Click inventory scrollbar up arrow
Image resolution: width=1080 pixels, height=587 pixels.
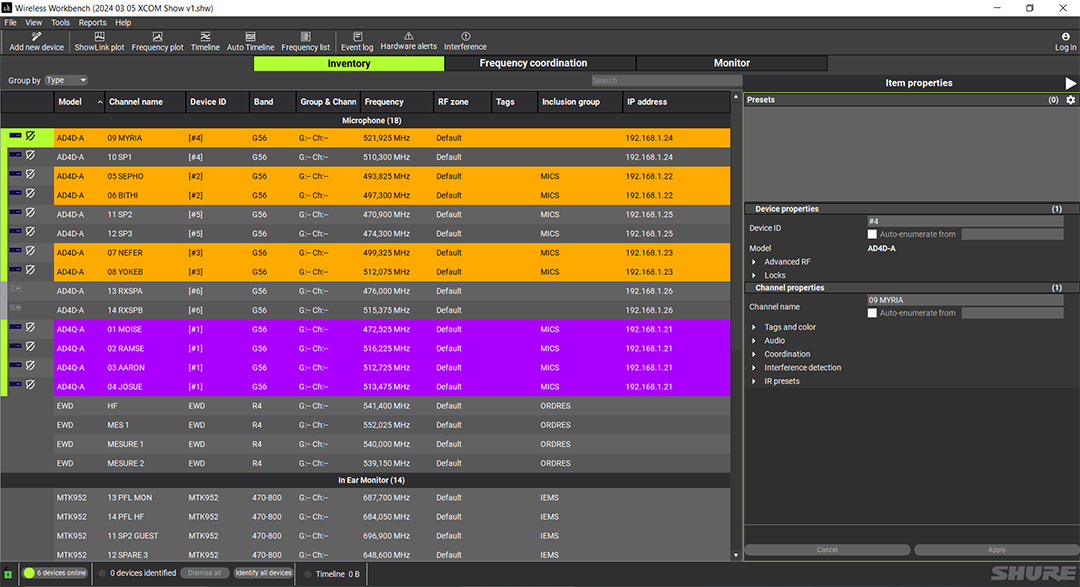[x=736, y=97]
